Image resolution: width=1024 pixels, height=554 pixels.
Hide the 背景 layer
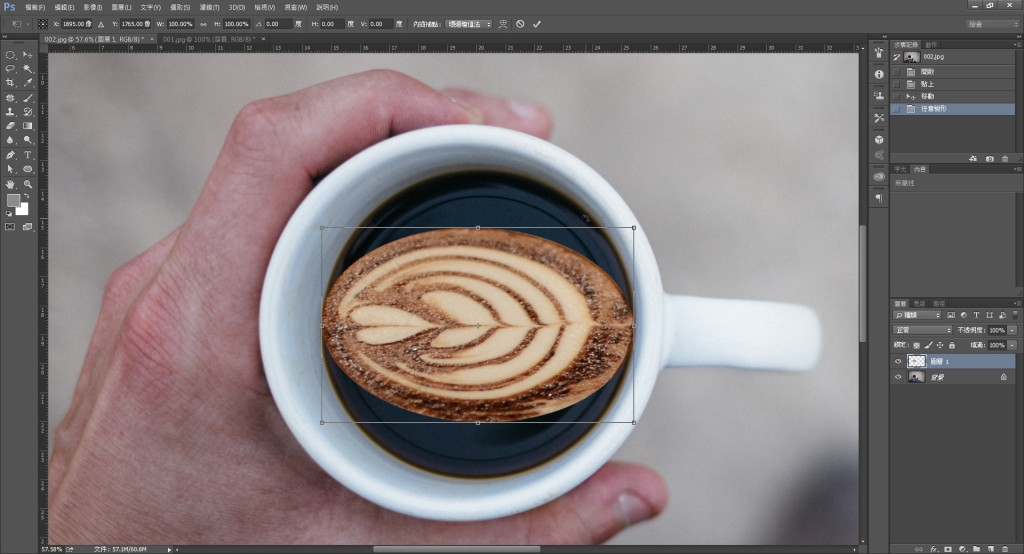(897, 378)
